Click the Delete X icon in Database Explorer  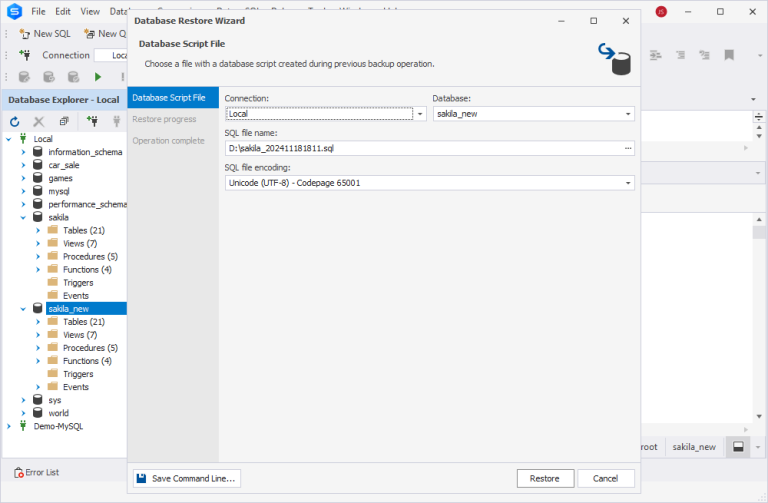click(39, 121)
